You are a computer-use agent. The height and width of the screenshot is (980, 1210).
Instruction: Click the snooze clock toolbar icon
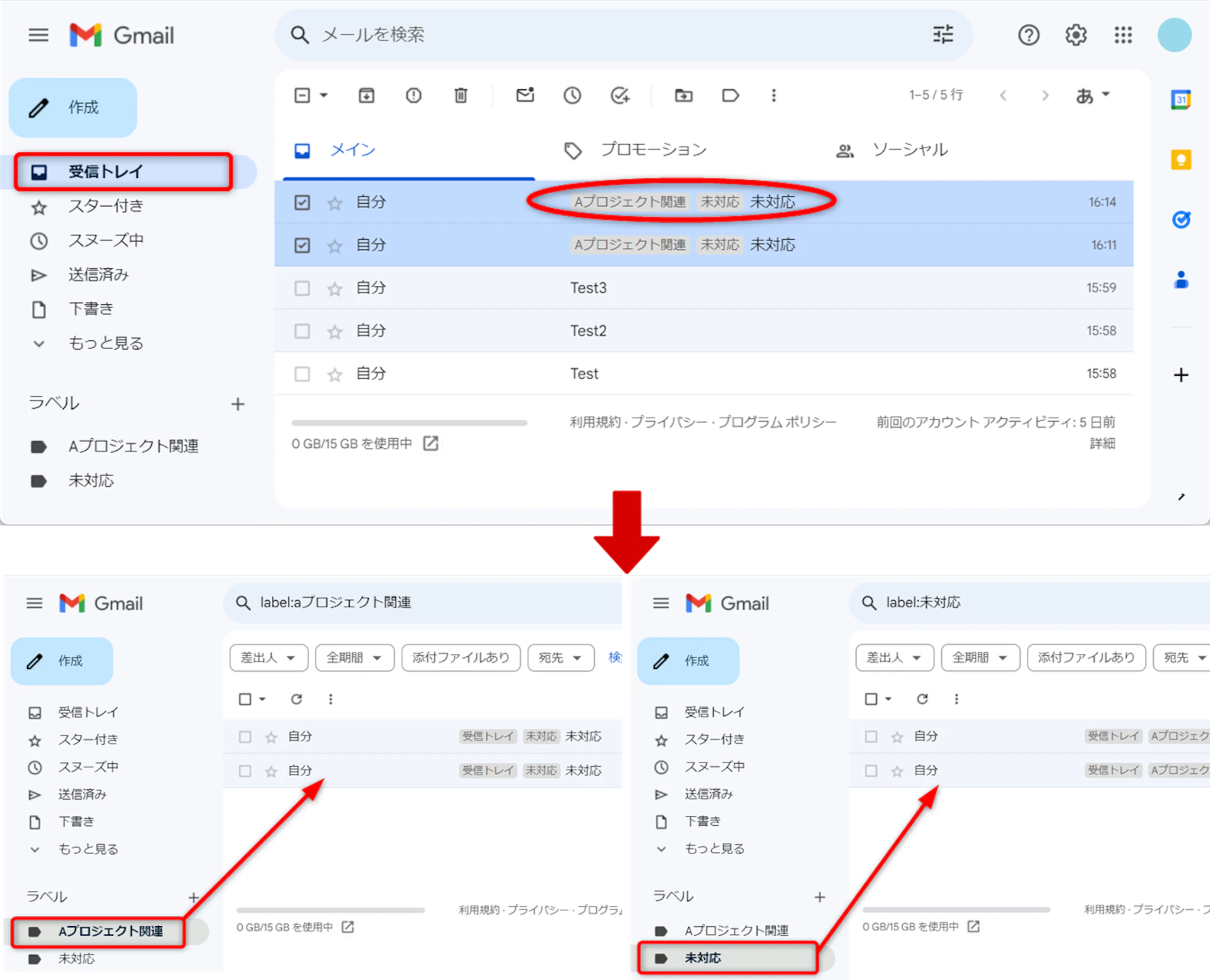point(572,95)
